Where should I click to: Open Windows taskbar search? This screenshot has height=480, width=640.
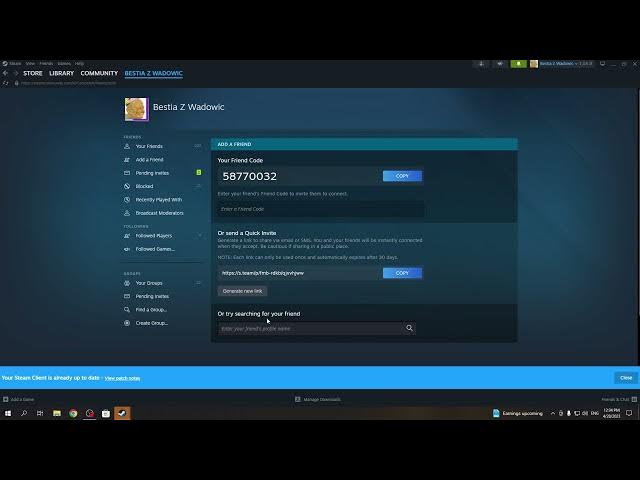24,413
